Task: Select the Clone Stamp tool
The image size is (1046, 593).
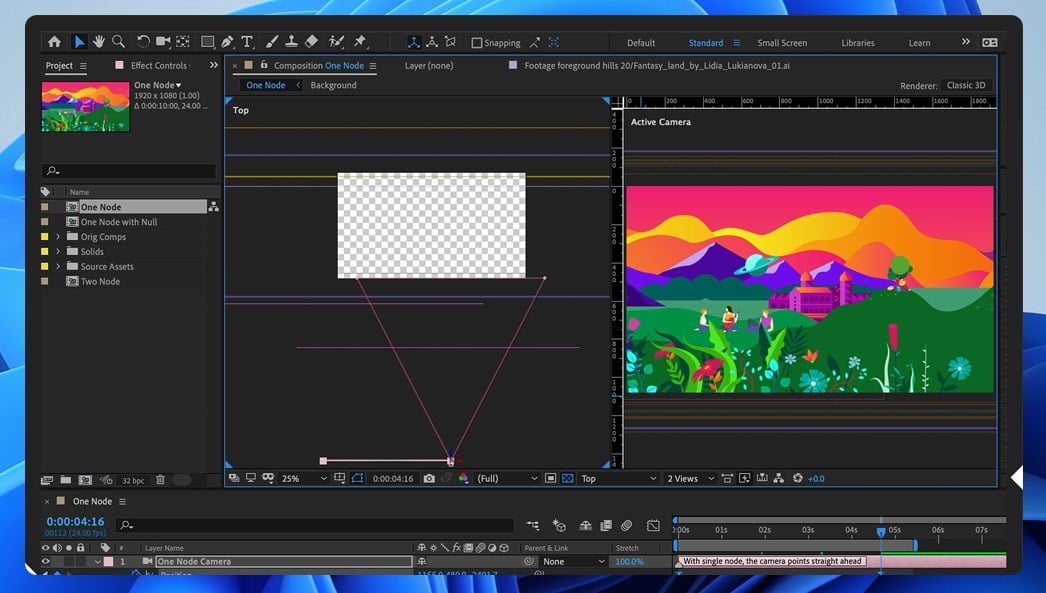Action: pyautogui.click(x=291, y=42)
